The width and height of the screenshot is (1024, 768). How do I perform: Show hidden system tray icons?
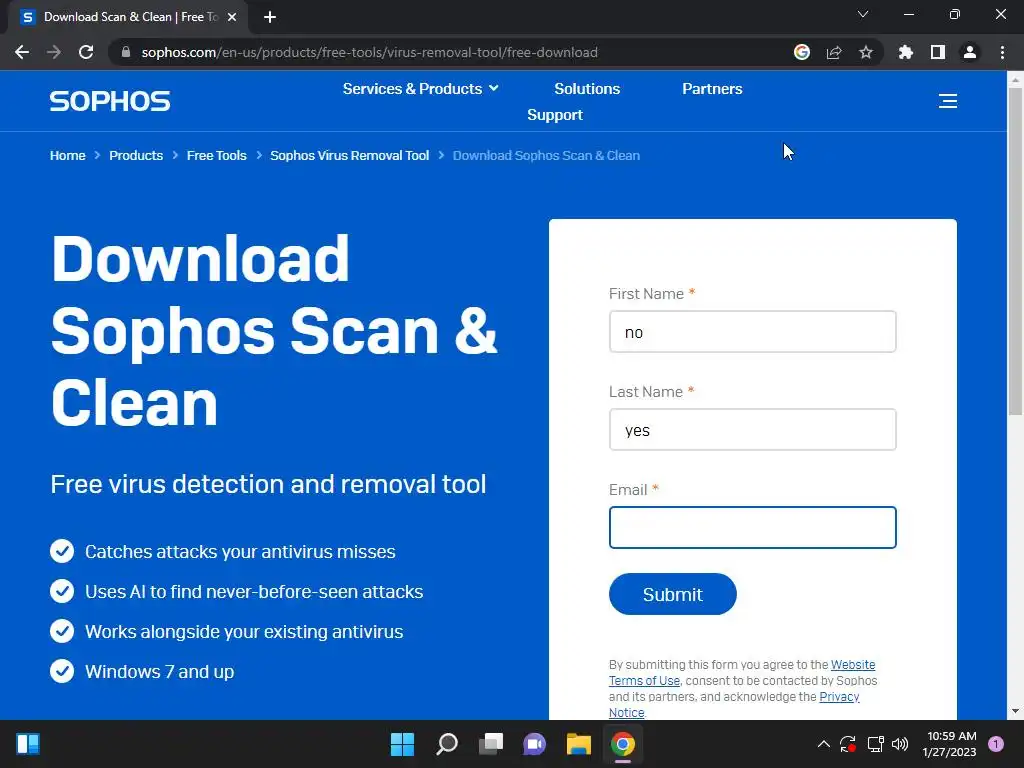tap(824, 744)
